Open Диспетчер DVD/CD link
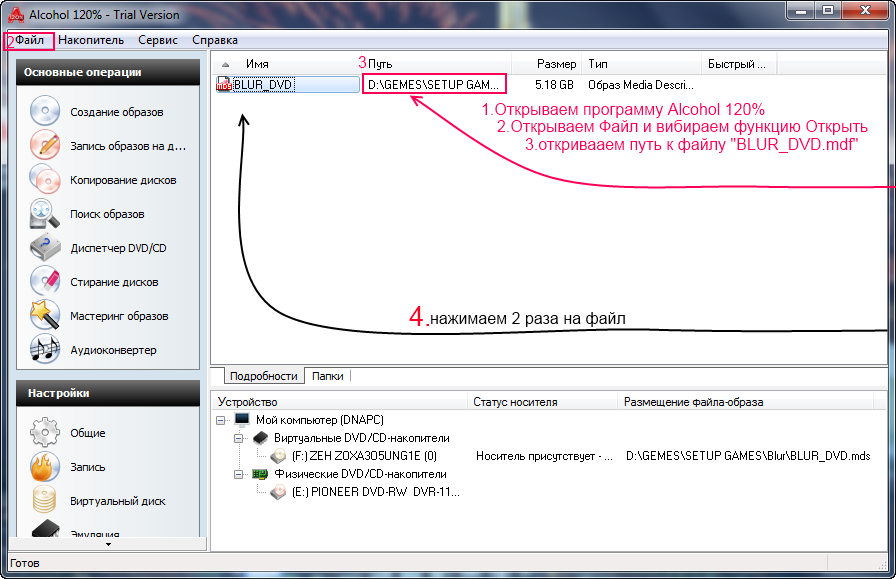This screenshot has height=579, width=896. tap(118, 248)
